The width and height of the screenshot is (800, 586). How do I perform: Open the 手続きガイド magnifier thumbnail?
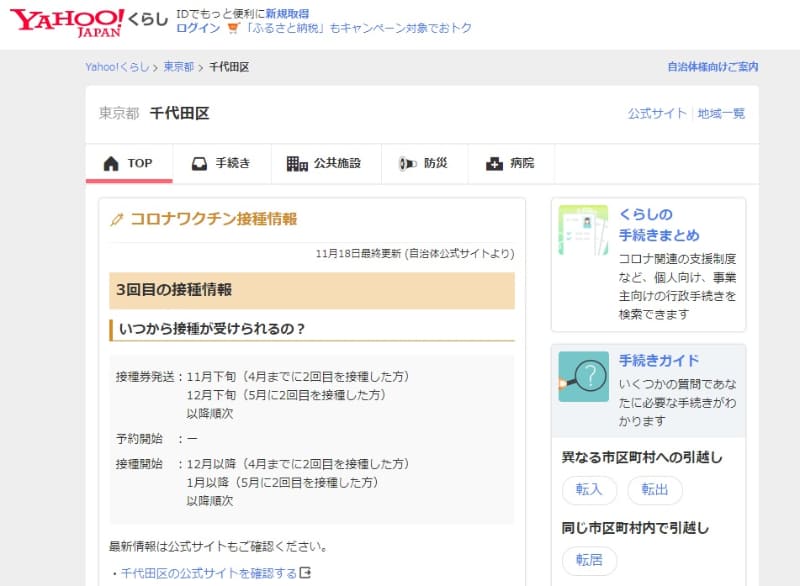tap(583, 376)
